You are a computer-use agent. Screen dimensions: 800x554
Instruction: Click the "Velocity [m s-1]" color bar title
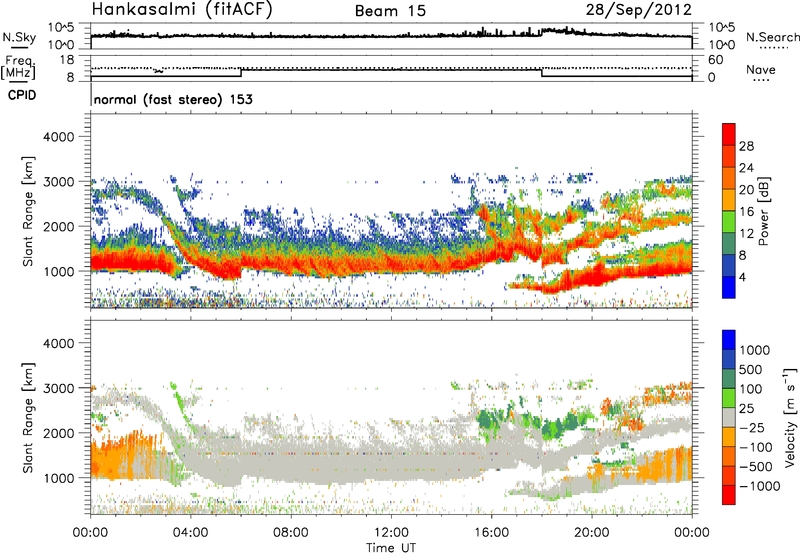(790, 417)
